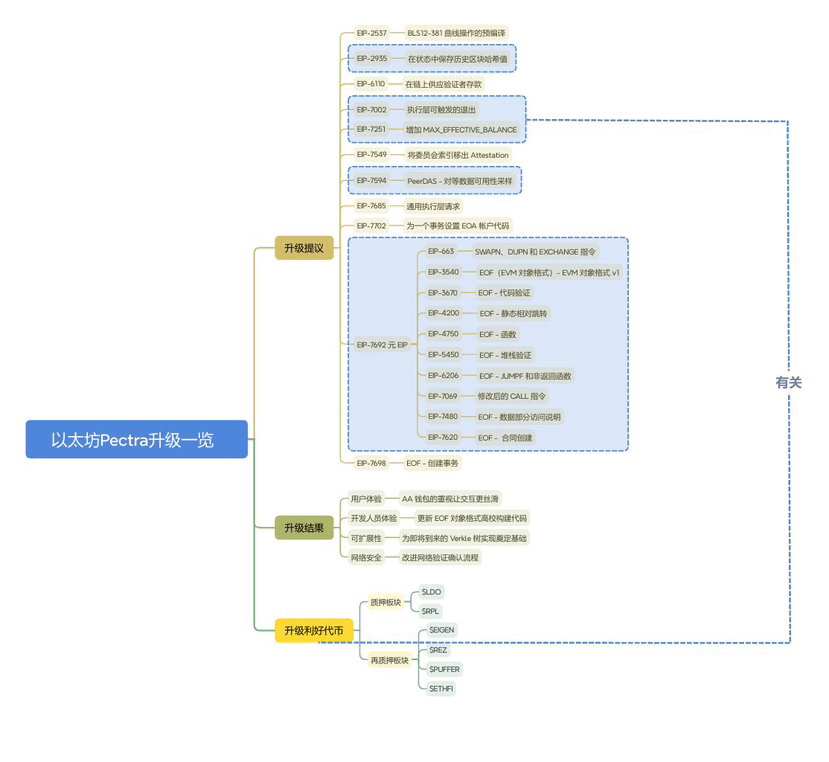
Task: Select the EIP-6110 node
Action: coord(371,84)
